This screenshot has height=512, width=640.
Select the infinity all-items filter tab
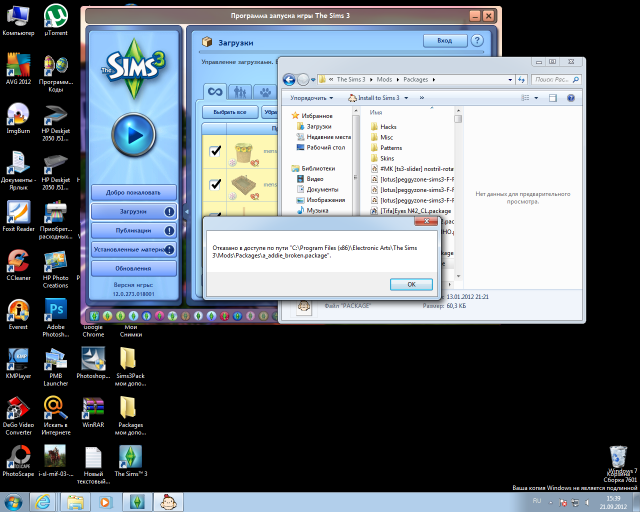click(215, 91)
